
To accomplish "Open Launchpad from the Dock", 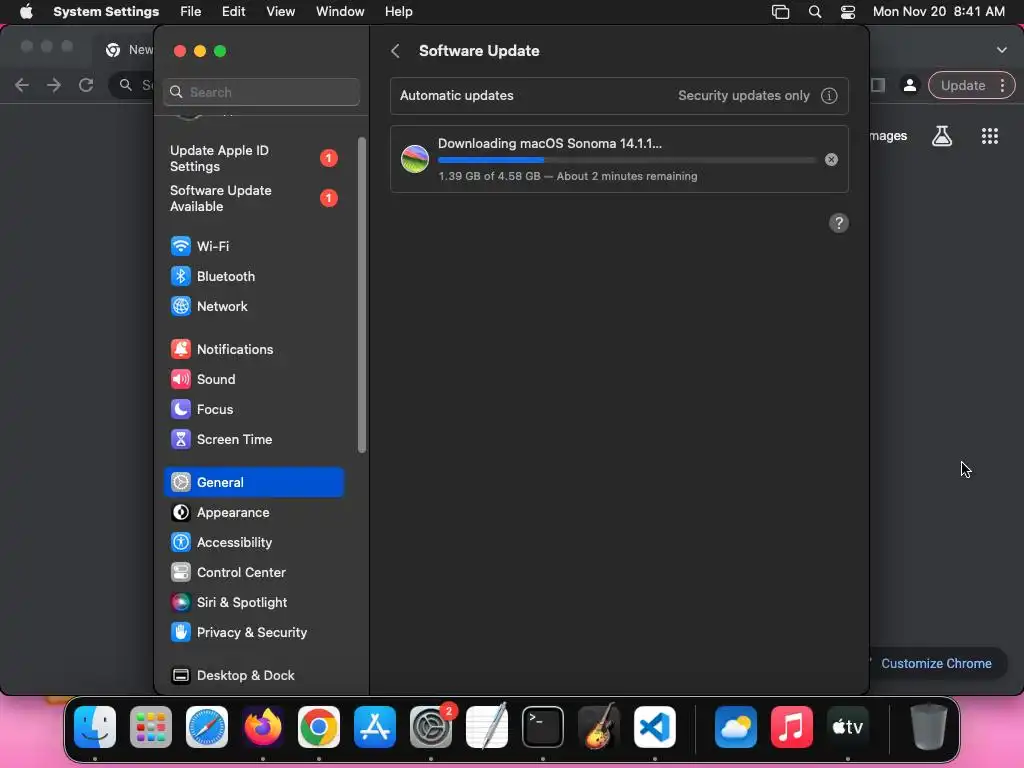I will 151,727.
